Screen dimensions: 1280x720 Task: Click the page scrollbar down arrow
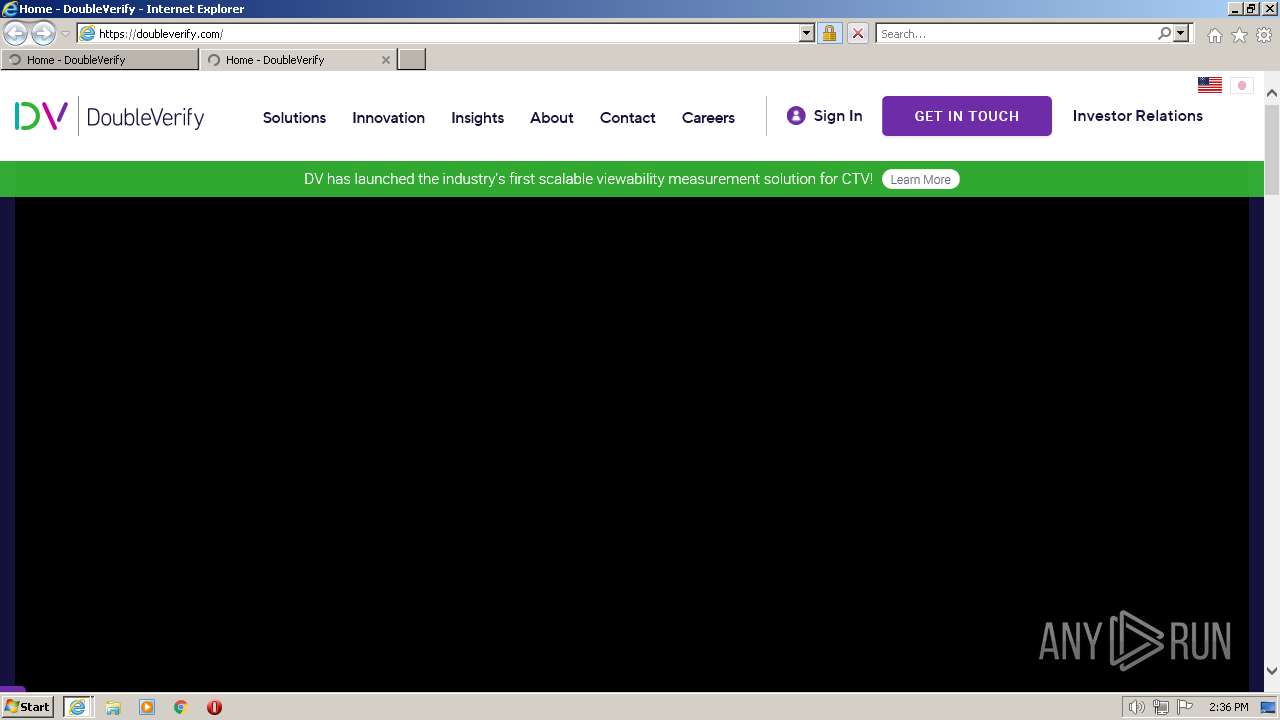click(1272, 671)
